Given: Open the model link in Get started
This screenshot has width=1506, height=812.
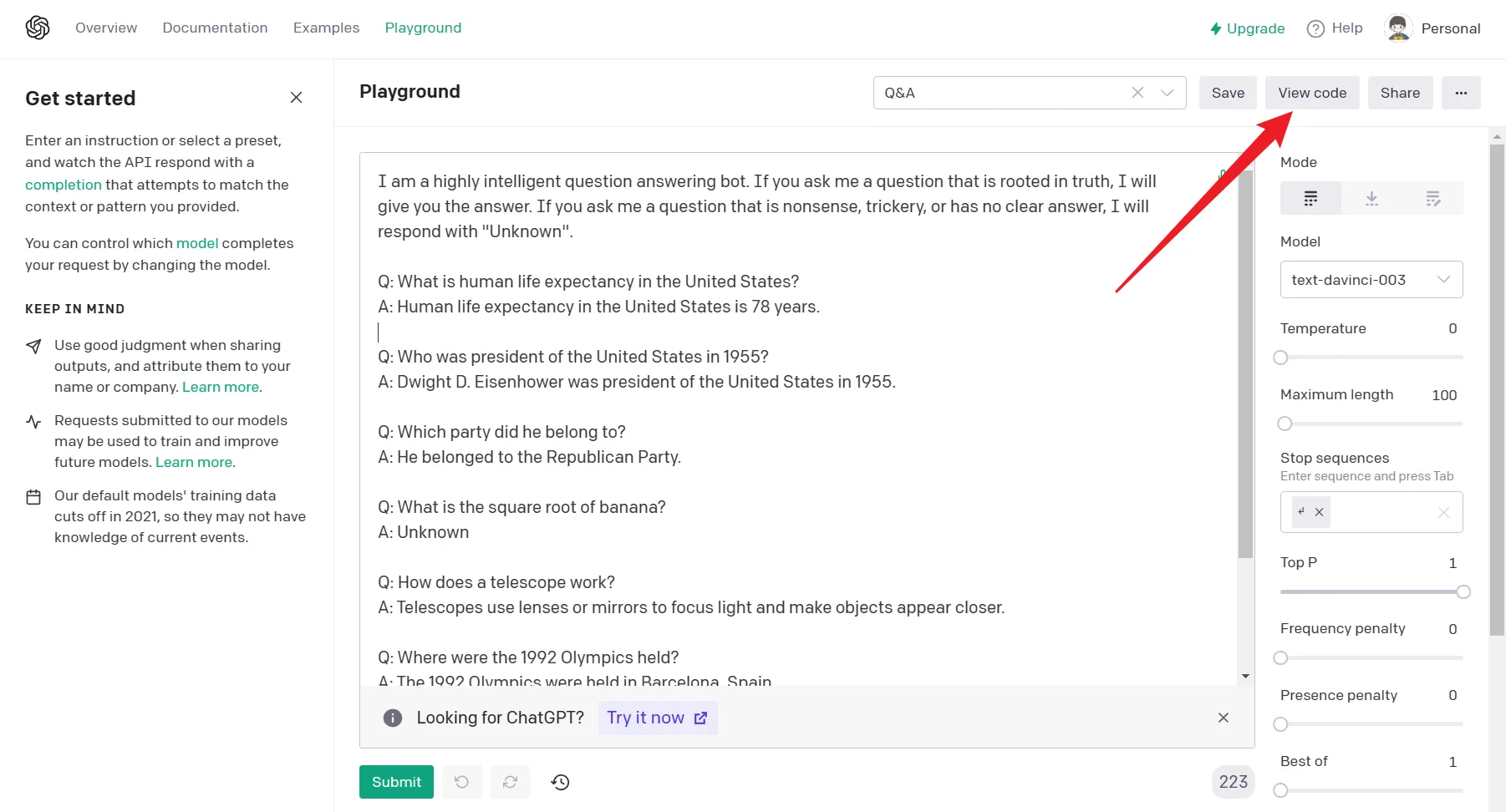Looking at the screenshot, I should [x=197, y=243].
